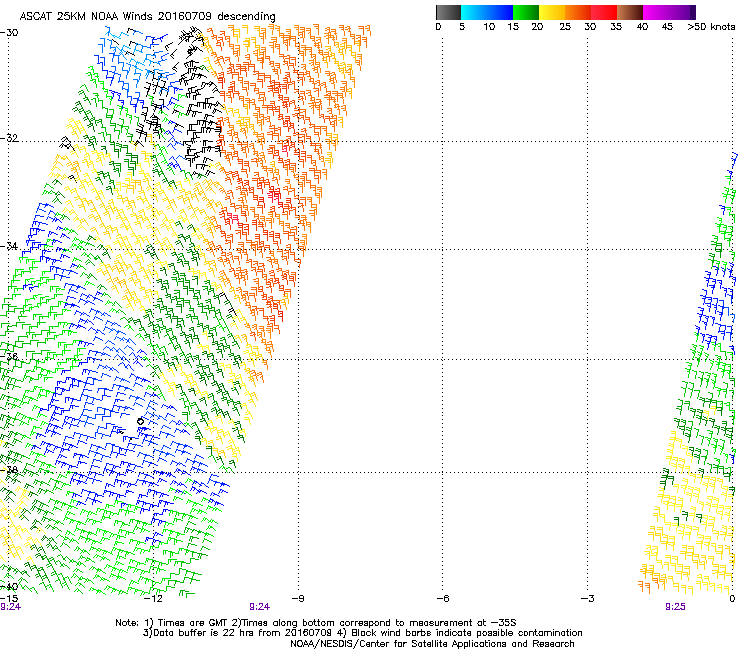Click the -38 latitude axis label
740x650 pixels.
(x=9, y=470)
